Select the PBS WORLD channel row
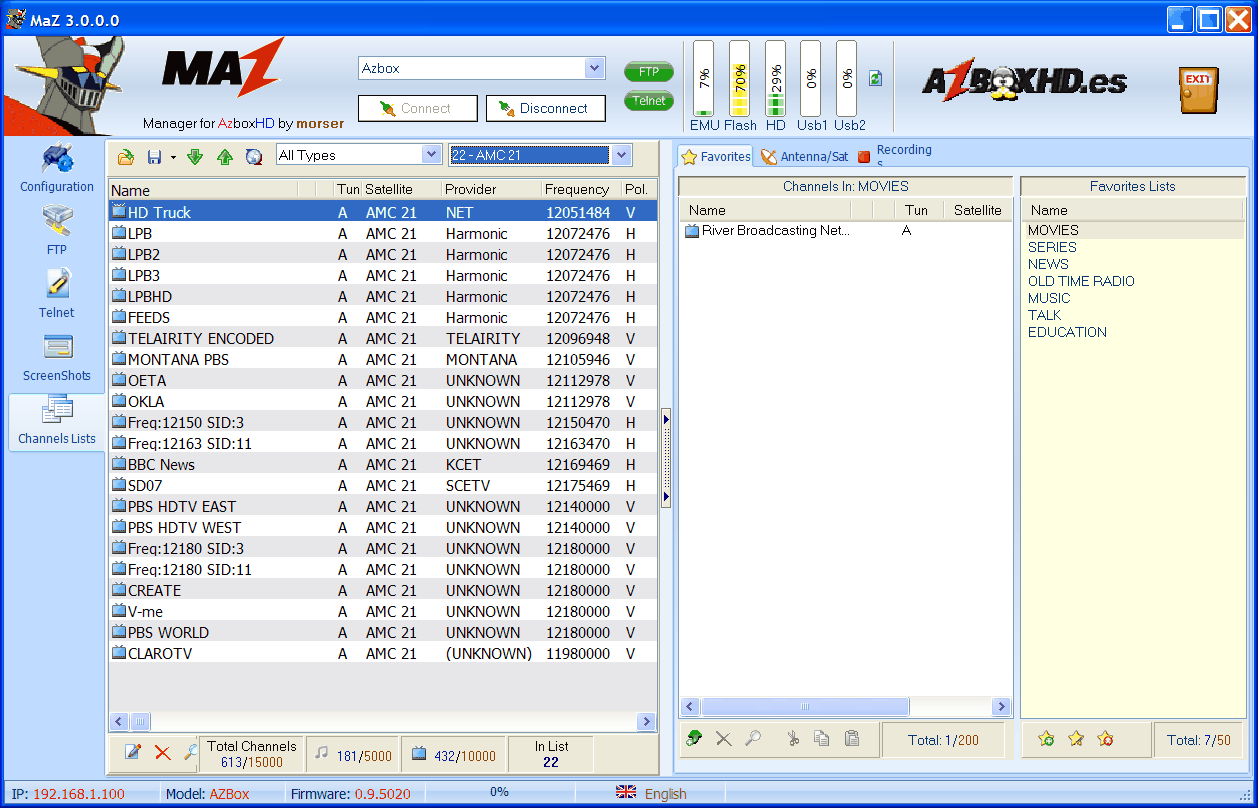 (x=383, y=632)
